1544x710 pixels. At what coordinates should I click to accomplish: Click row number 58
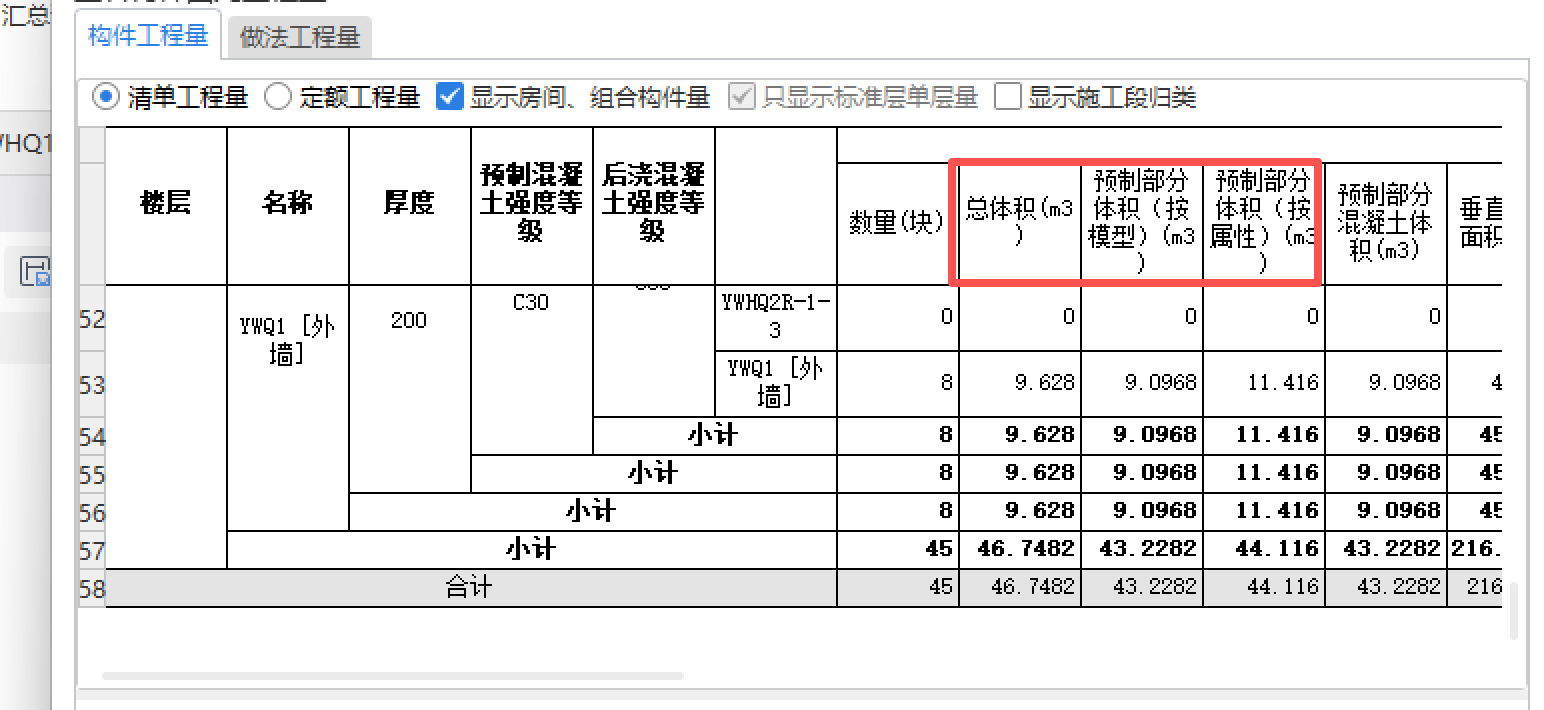[90, 588]
